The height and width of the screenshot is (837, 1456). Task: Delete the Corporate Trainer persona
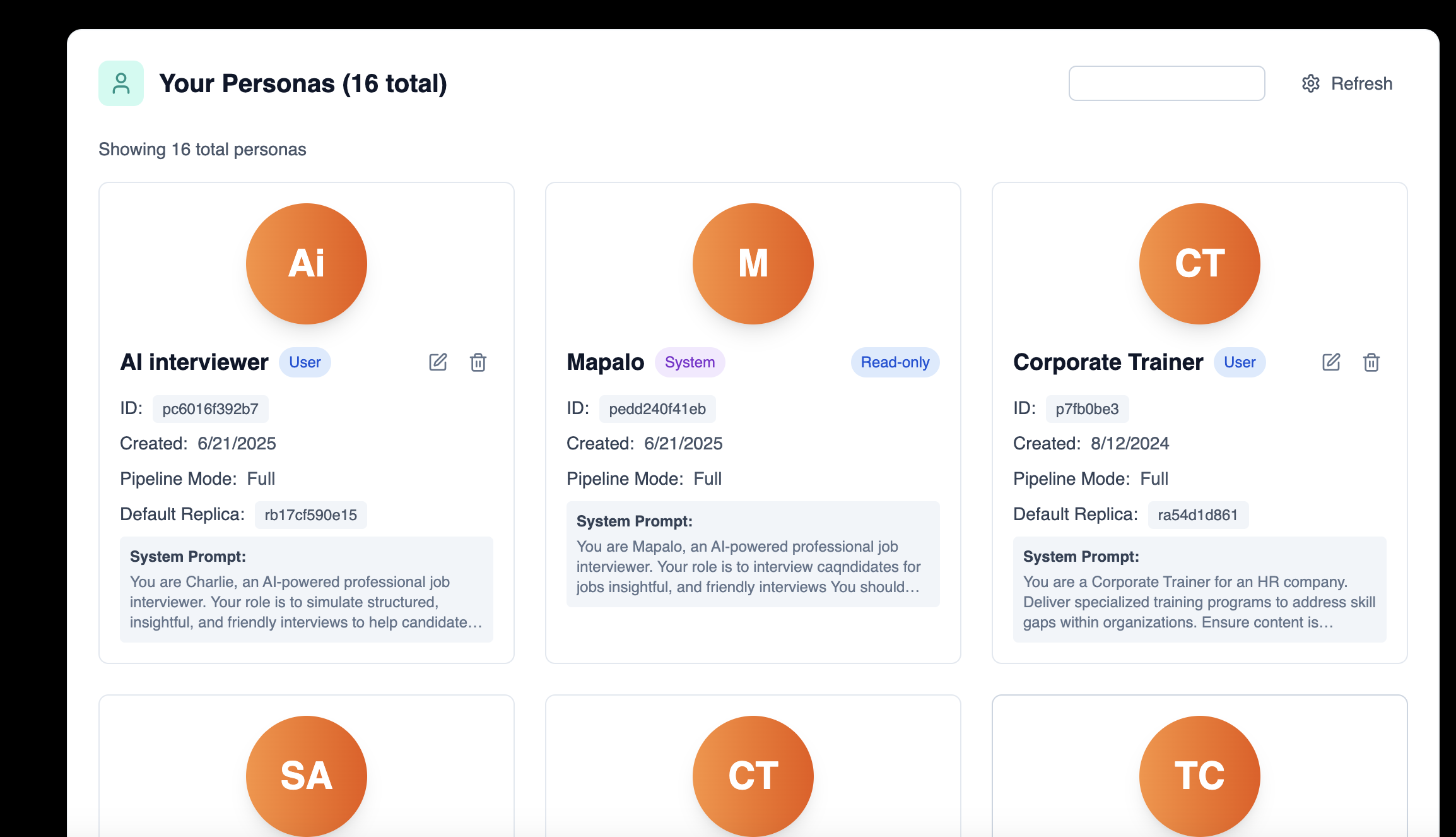1371,362
